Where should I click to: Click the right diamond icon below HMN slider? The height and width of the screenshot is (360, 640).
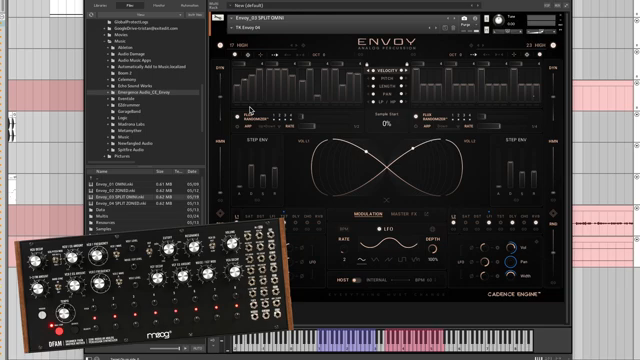[553, 213]
